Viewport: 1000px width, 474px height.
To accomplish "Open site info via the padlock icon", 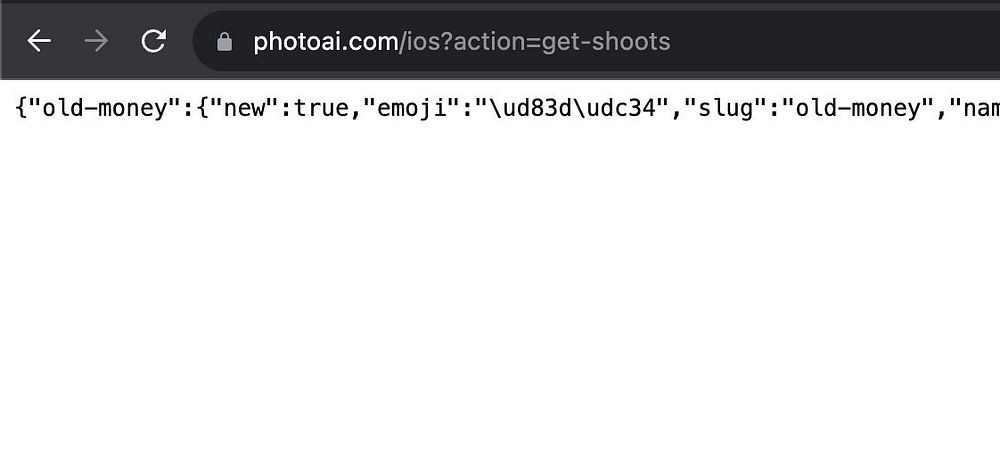I will point(224,42).
